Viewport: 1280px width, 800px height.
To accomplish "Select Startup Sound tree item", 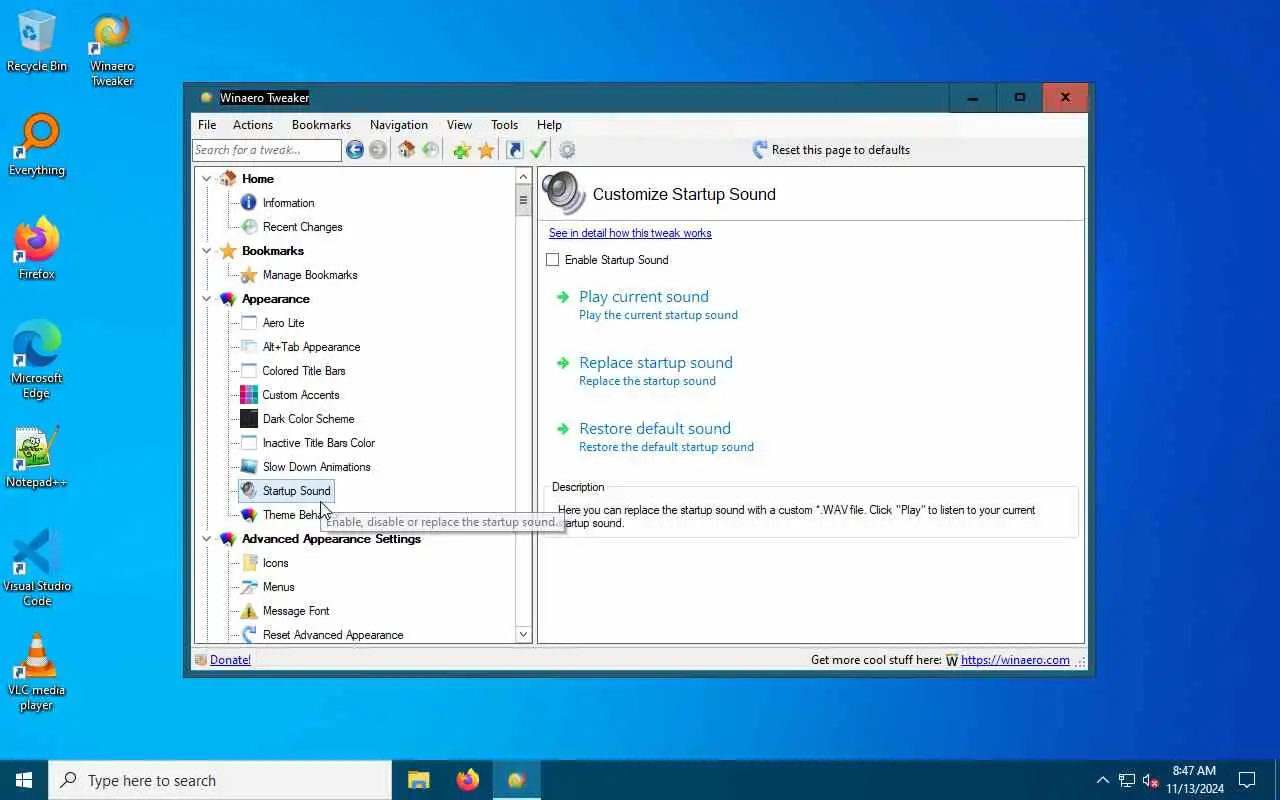I will [x=286, y=491].
